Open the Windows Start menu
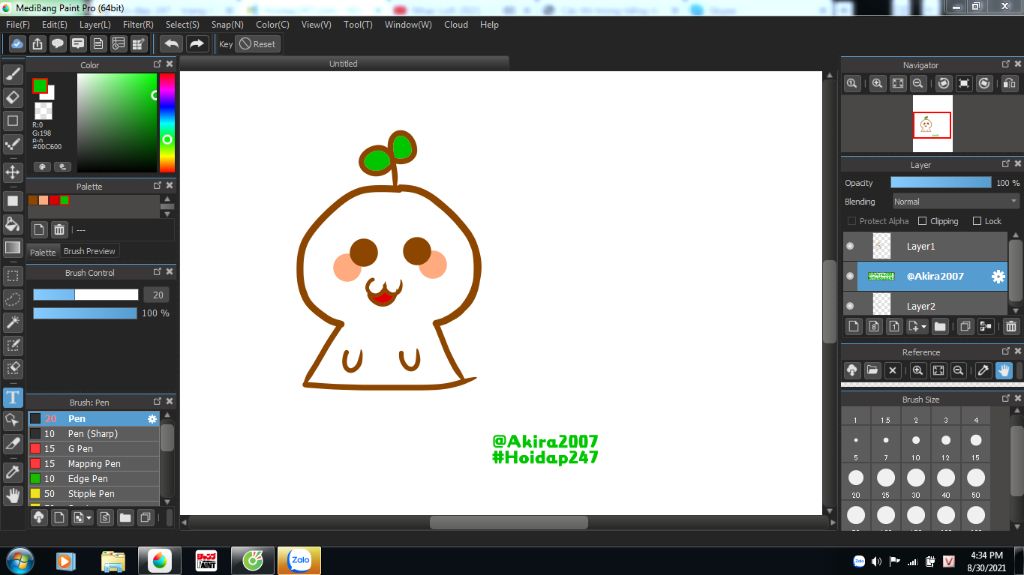 [20, 561]
